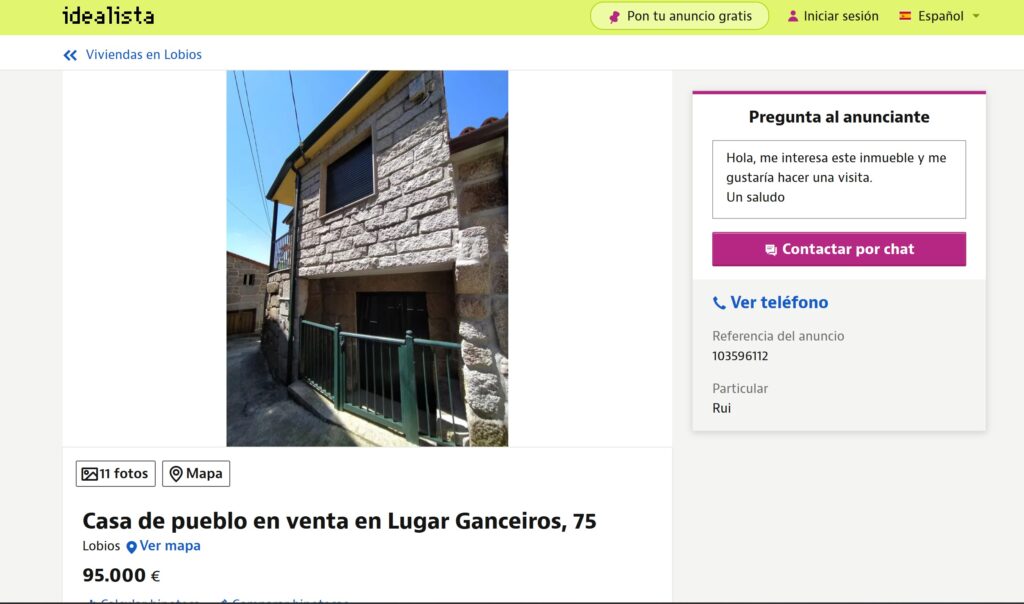Click Contactar por chat button

coord(839,249)
